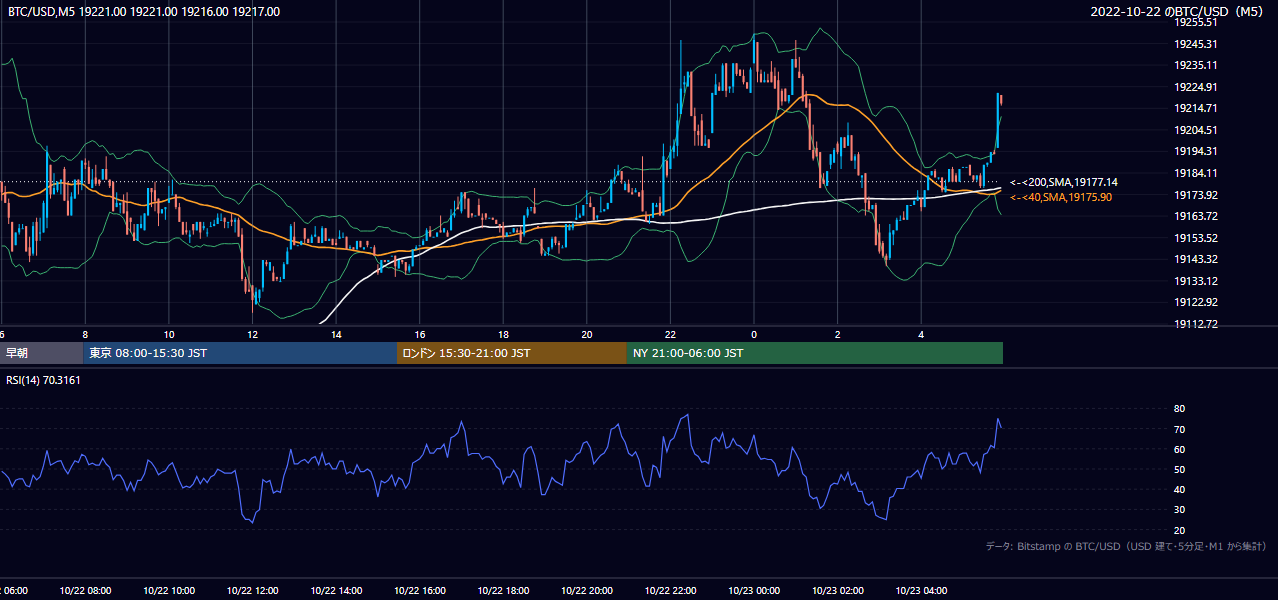This screenshot has width=1278, height=600.
Task: Click the RSI scale value 40
Action: 1180,489
